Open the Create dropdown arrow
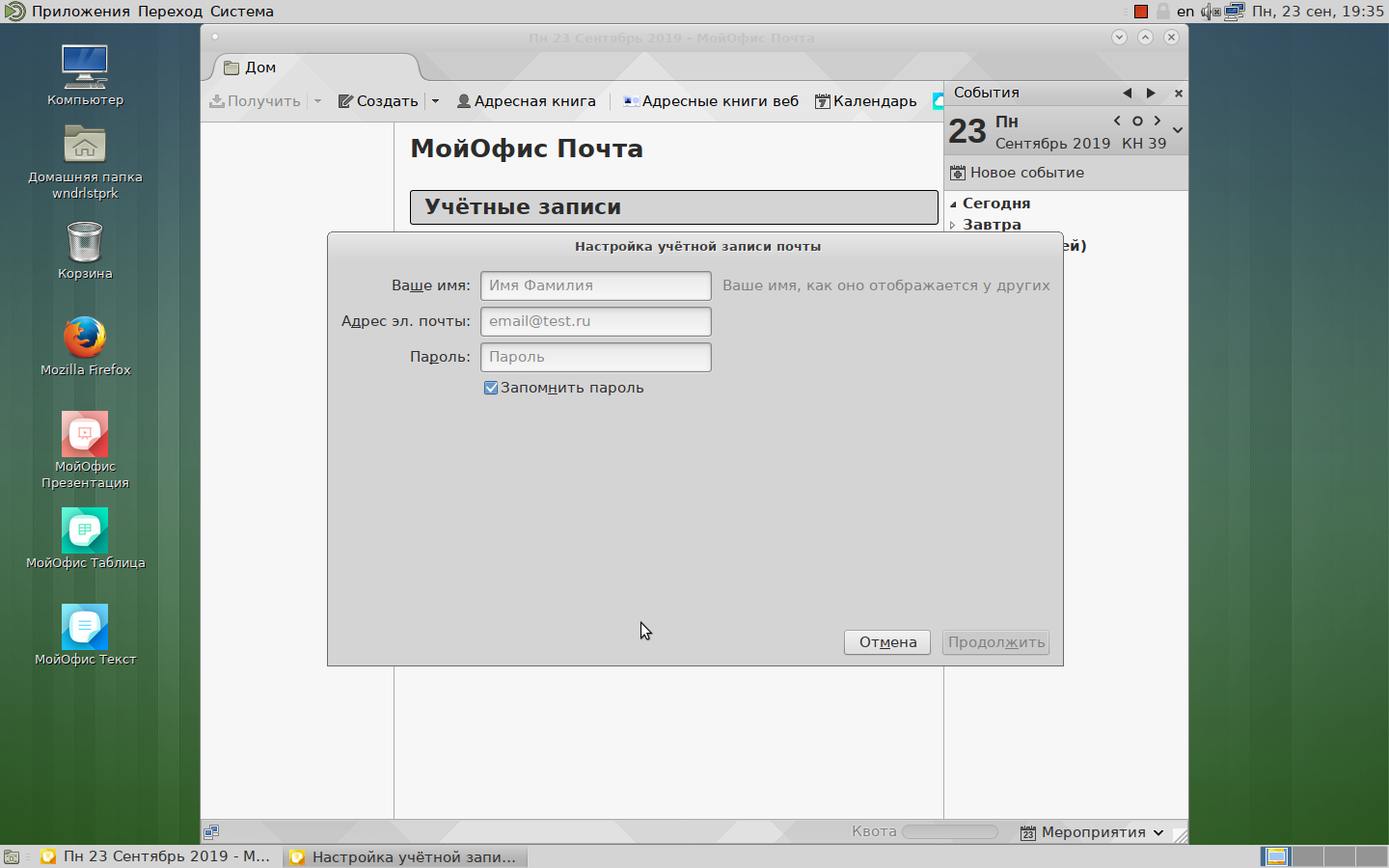The width and height of the screenshot is (1389, 868). tap(435, 101)
